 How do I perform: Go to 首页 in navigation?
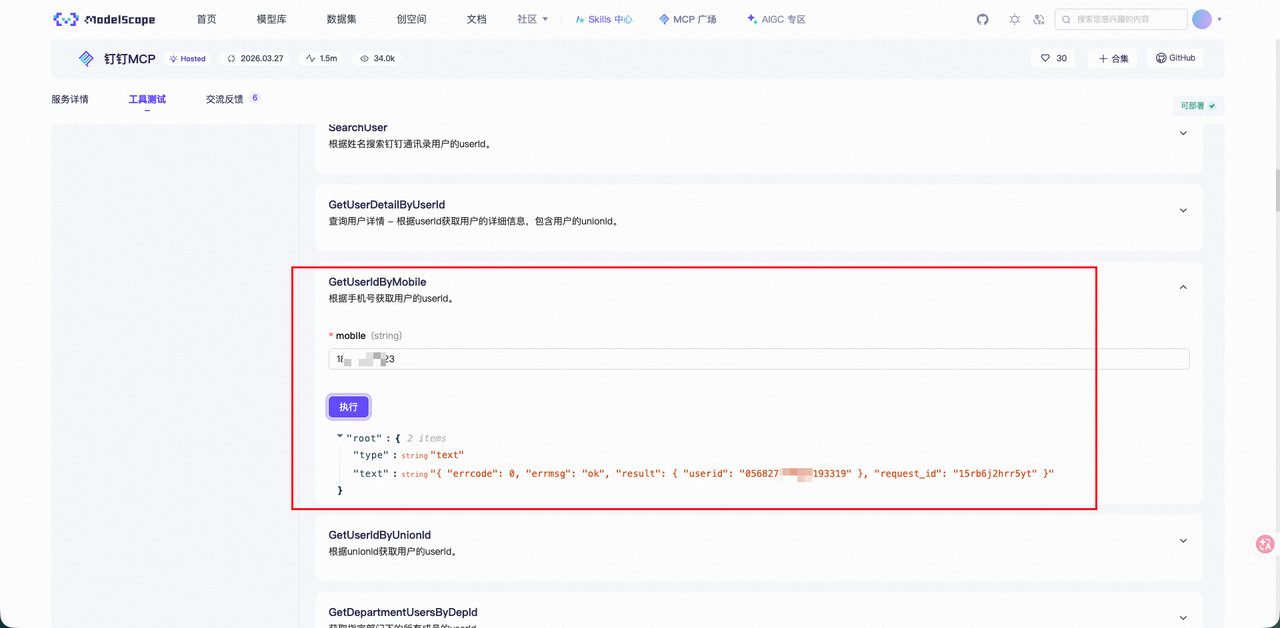pyautogui.click(x=207, y=19)
